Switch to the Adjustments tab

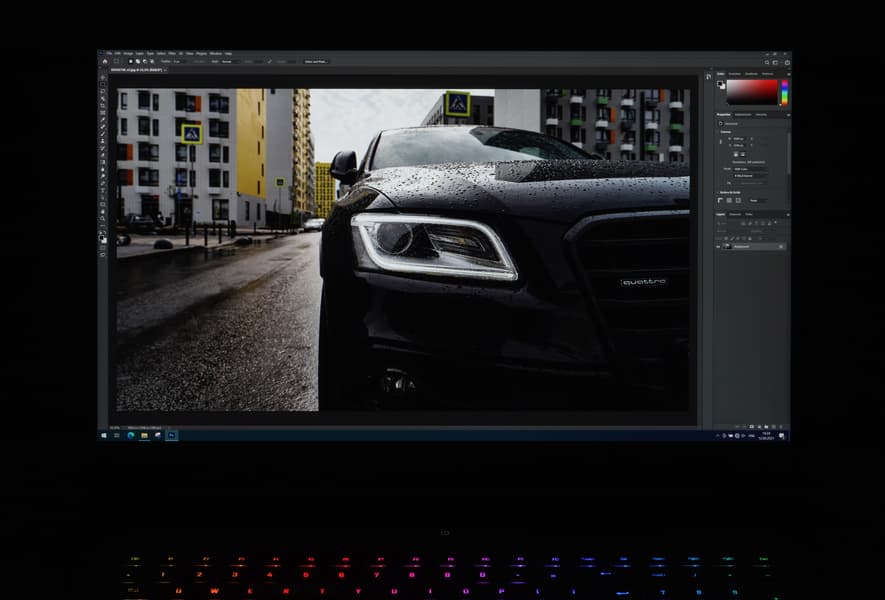pyautogui.click(x=743, y=115)
